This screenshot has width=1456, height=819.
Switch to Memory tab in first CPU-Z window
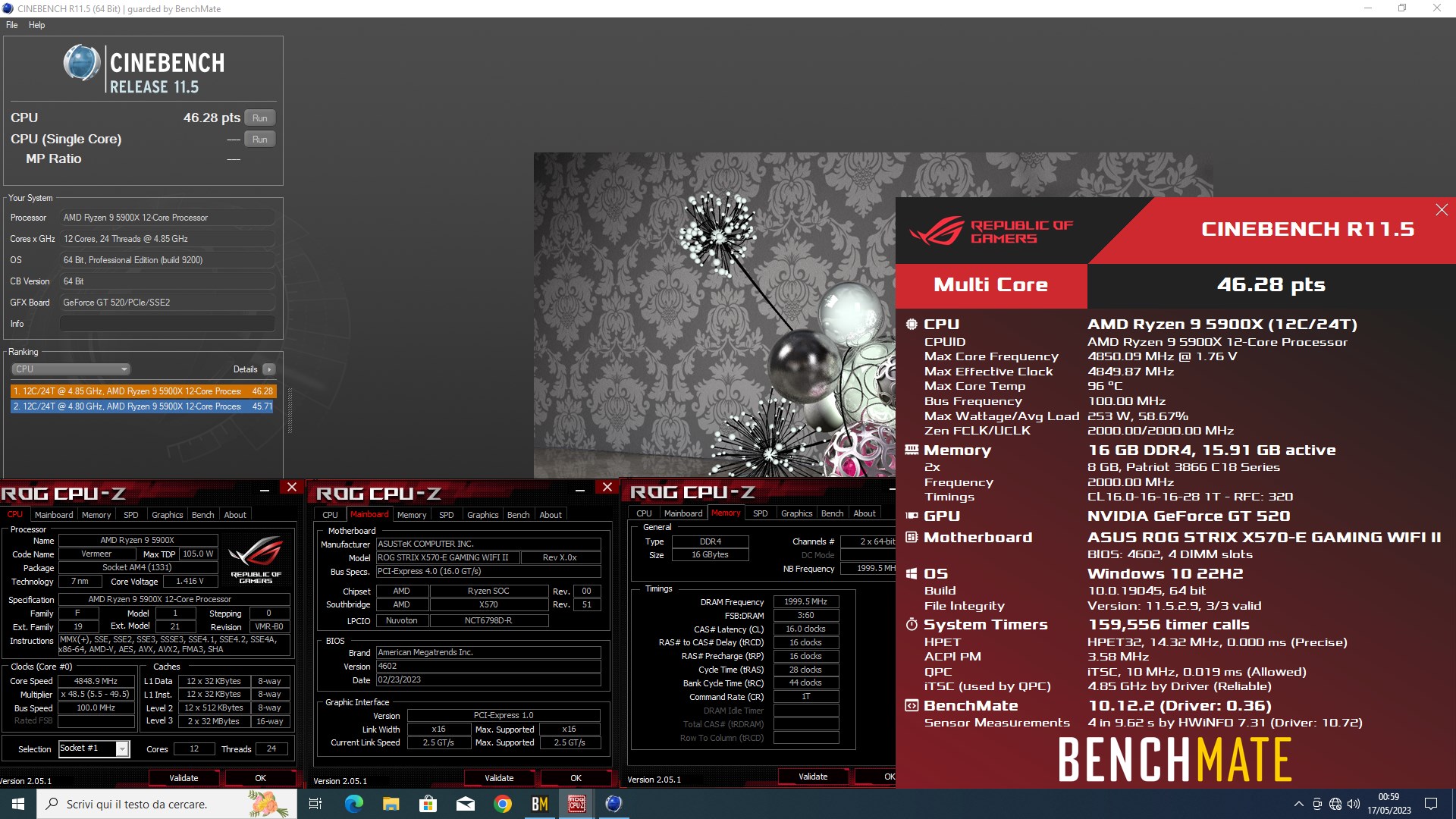96,515
